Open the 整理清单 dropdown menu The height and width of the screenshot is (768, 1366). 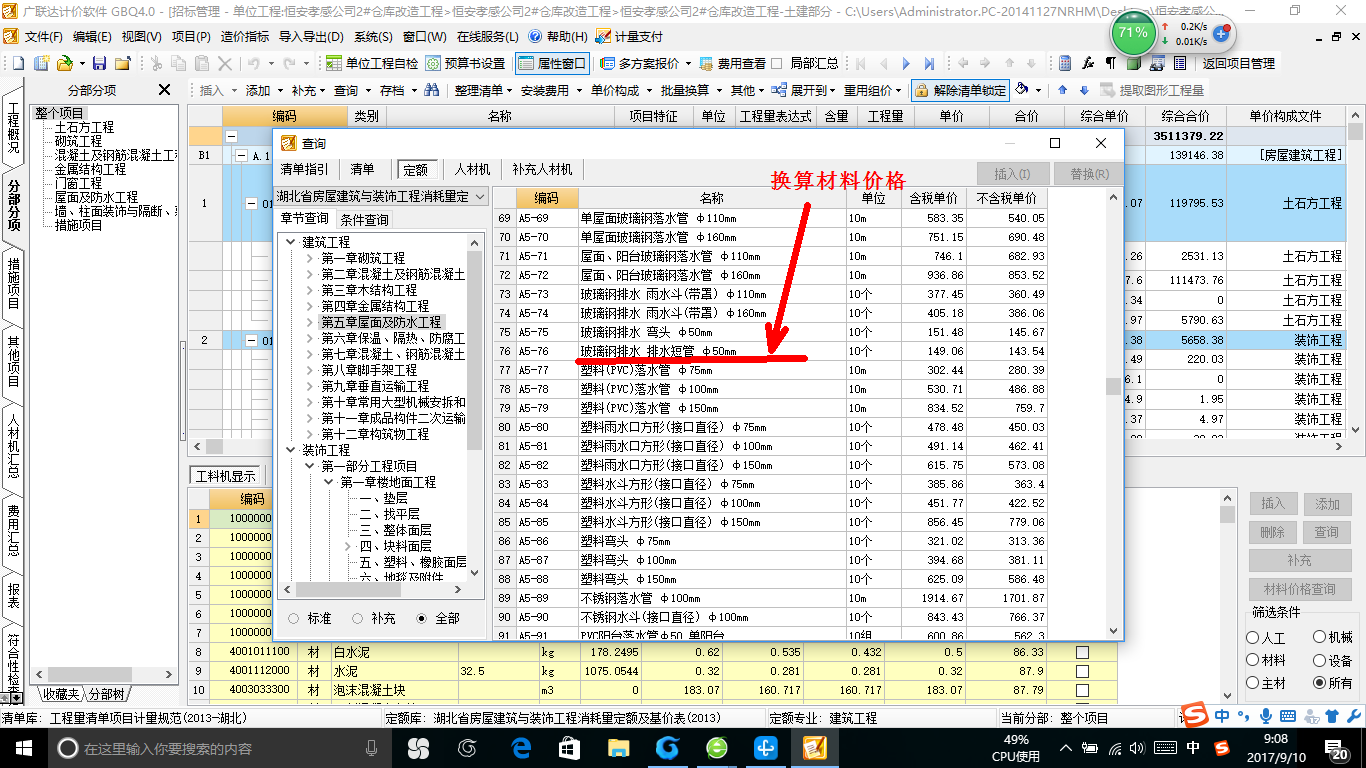(482, 90)
